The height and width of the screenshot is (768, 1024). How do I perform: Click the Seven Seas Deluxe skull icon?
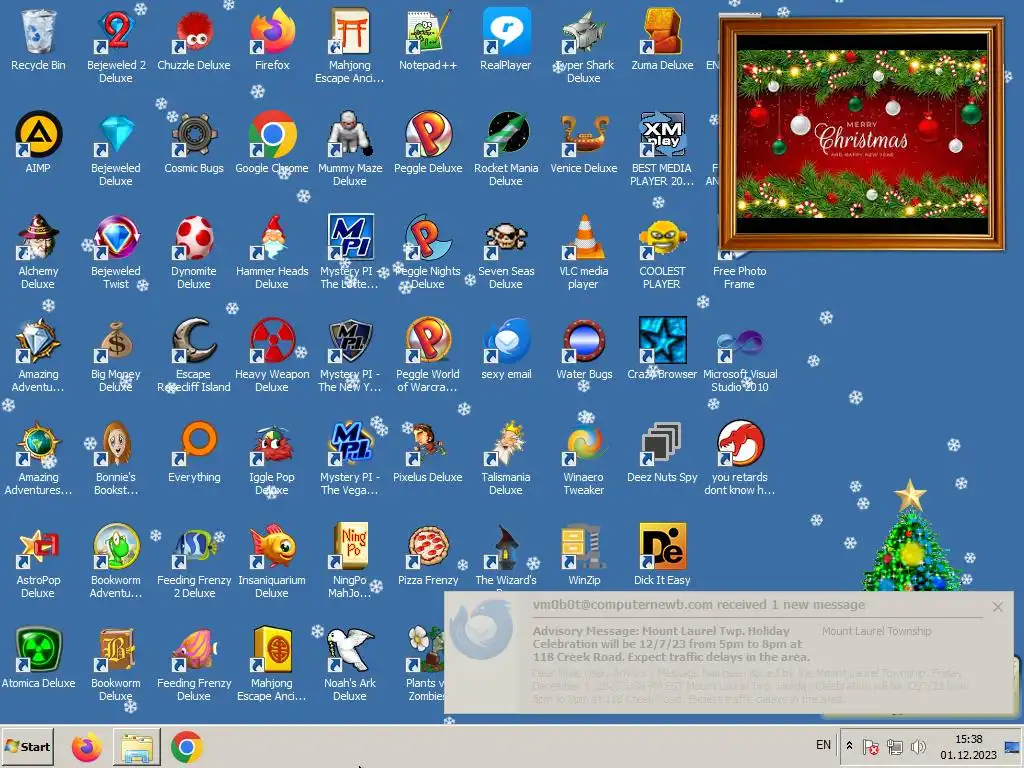click(x=505, y=237)
